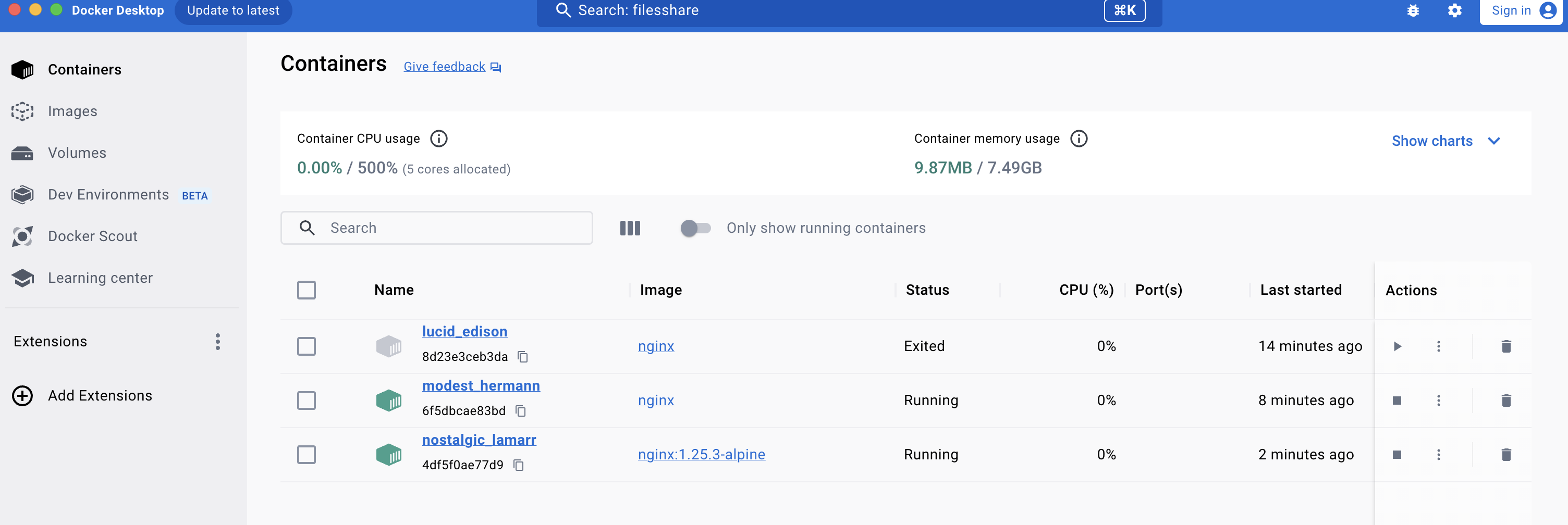Click the containers Search input field
This screenshot has height=525, width=1568.
tap(436, 228)
